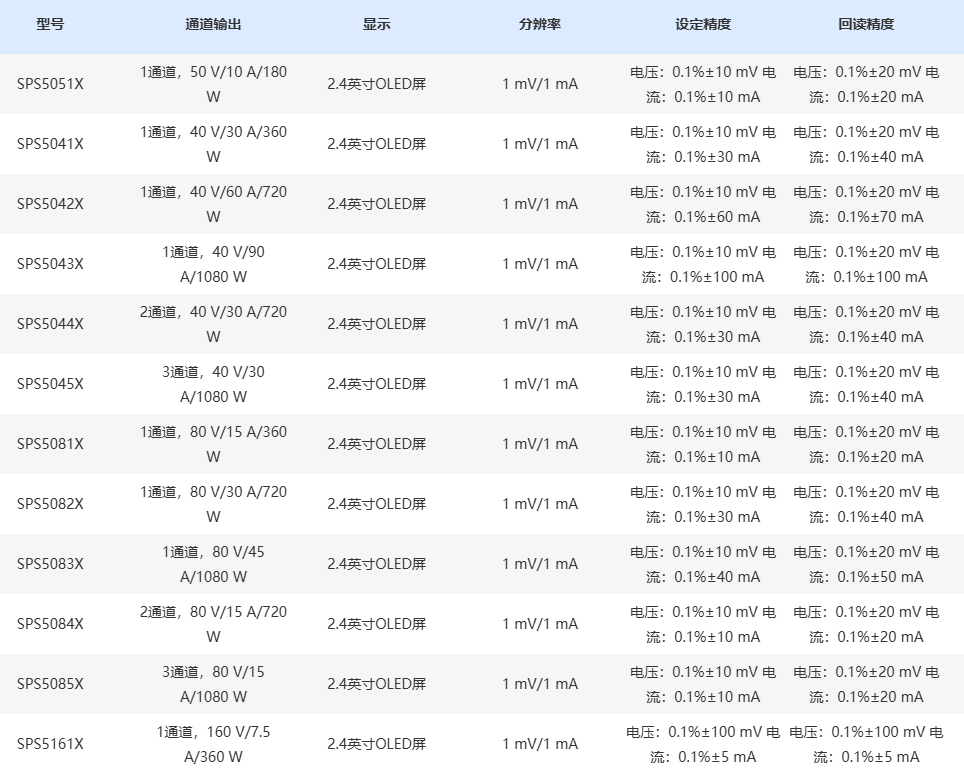The height and width of the screenshot is (772, 964).
Task: Select the 50 V/10 A/180 W output cell
Action: coord(213,84)
